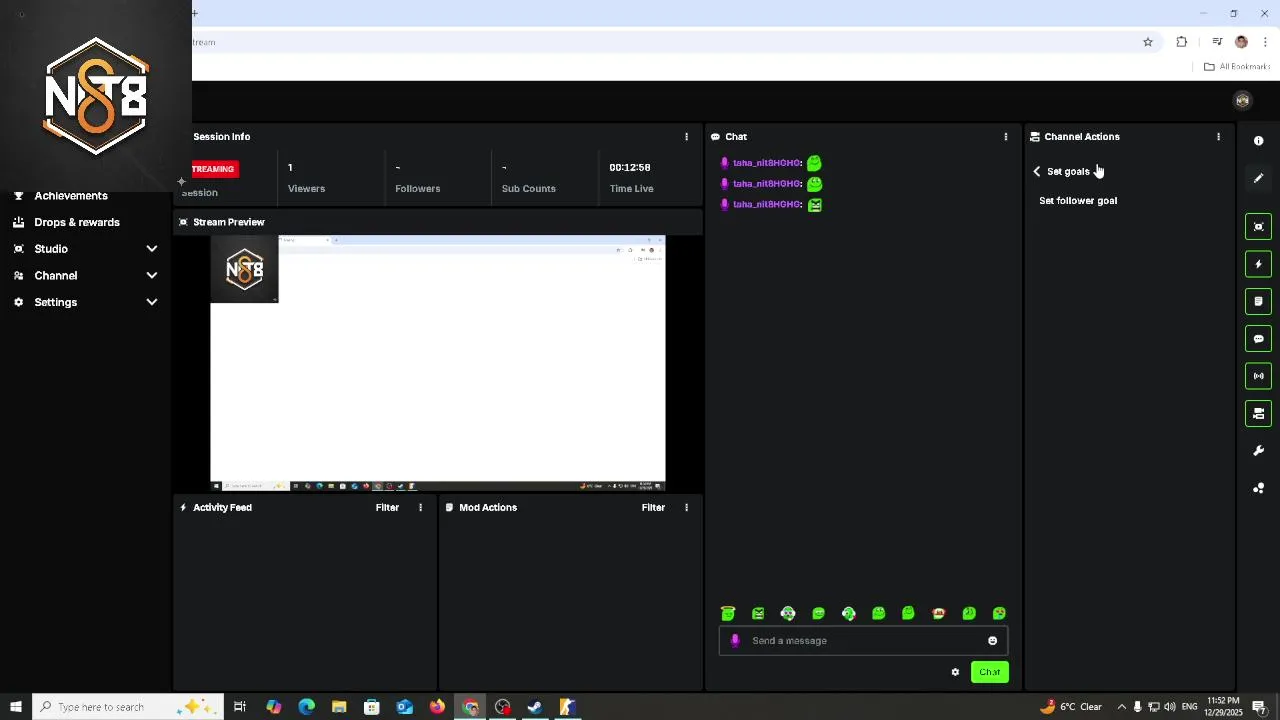
Task: Toggle the document notes panel button in sidebar
Action: [1259, 301]
